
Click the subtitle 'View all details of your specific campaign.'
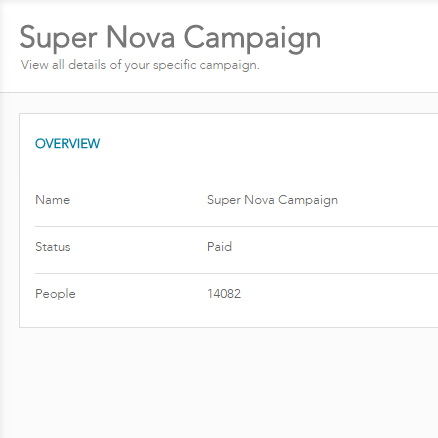[140, 65]
